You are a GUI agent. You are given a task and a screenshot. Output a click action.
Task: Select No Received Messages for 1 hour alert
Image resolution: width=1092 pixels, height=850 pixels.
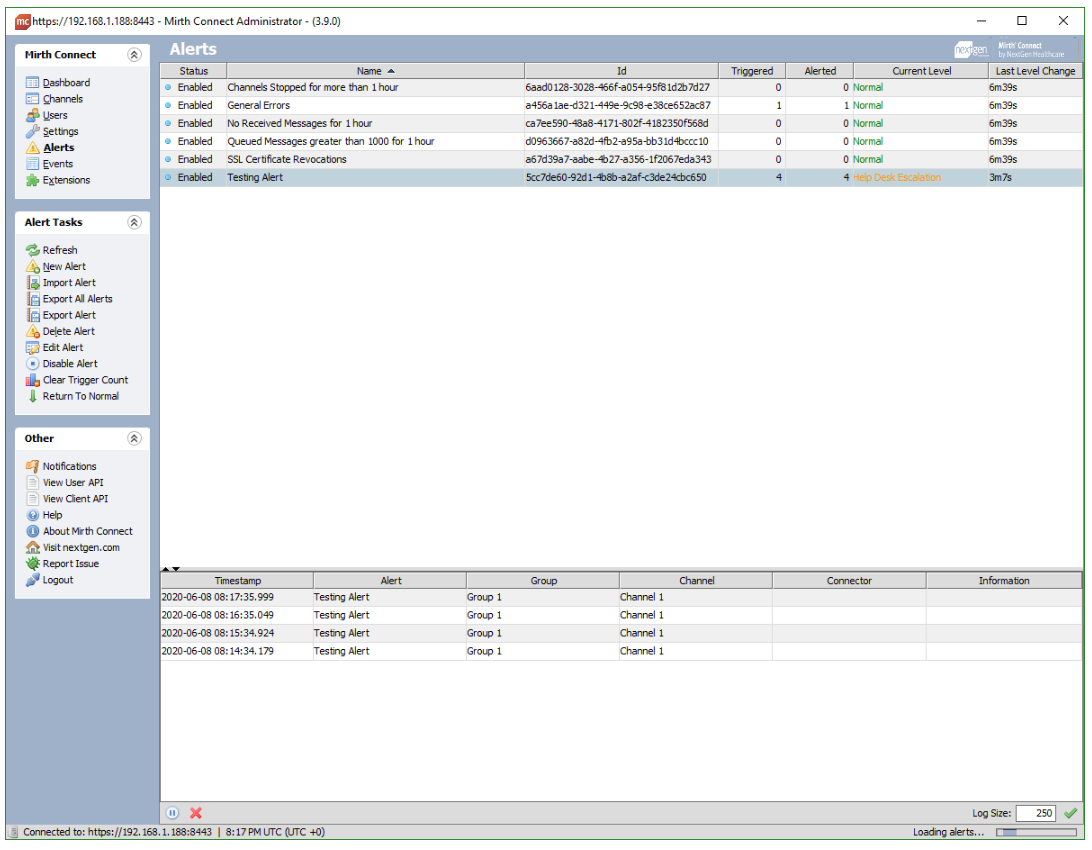pos(621,123)
